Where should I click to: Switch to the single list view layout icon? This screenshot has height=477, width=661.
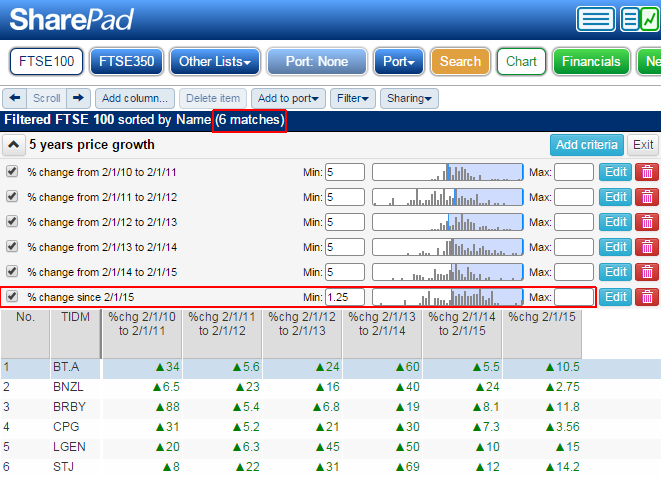pos(596,19)
